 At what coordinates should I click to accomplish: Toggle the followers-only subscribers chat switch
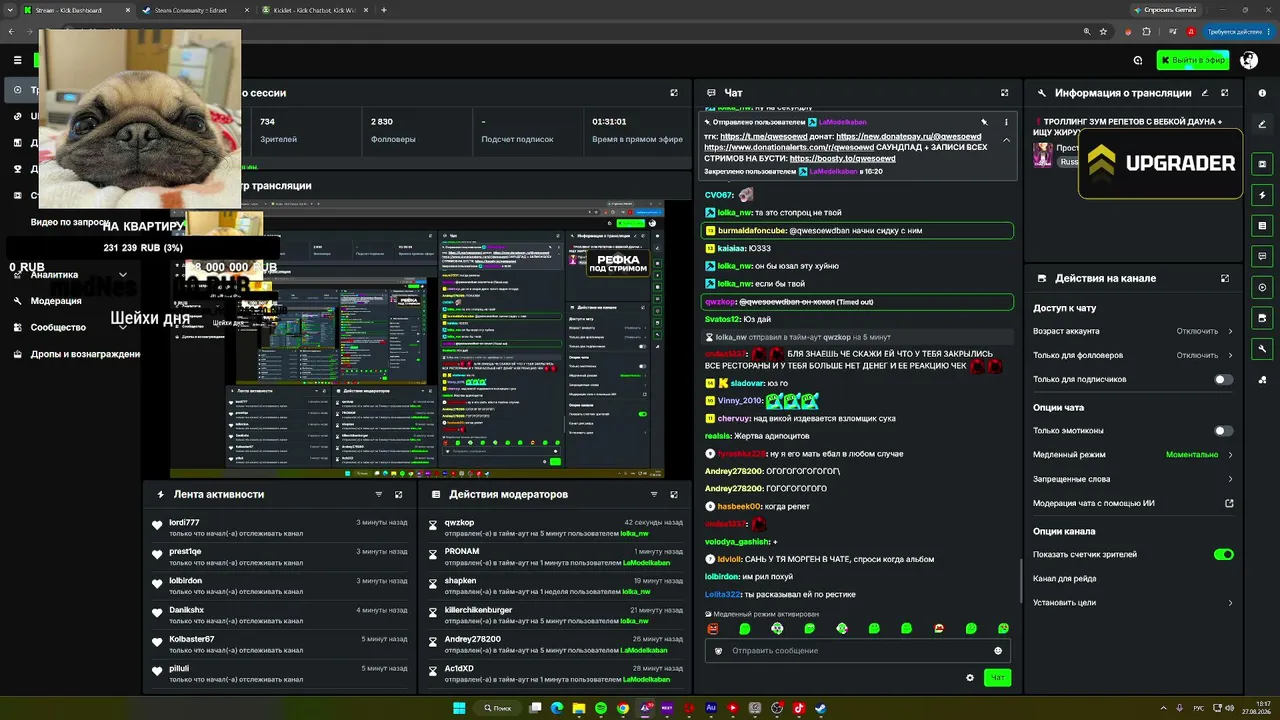1223,379
